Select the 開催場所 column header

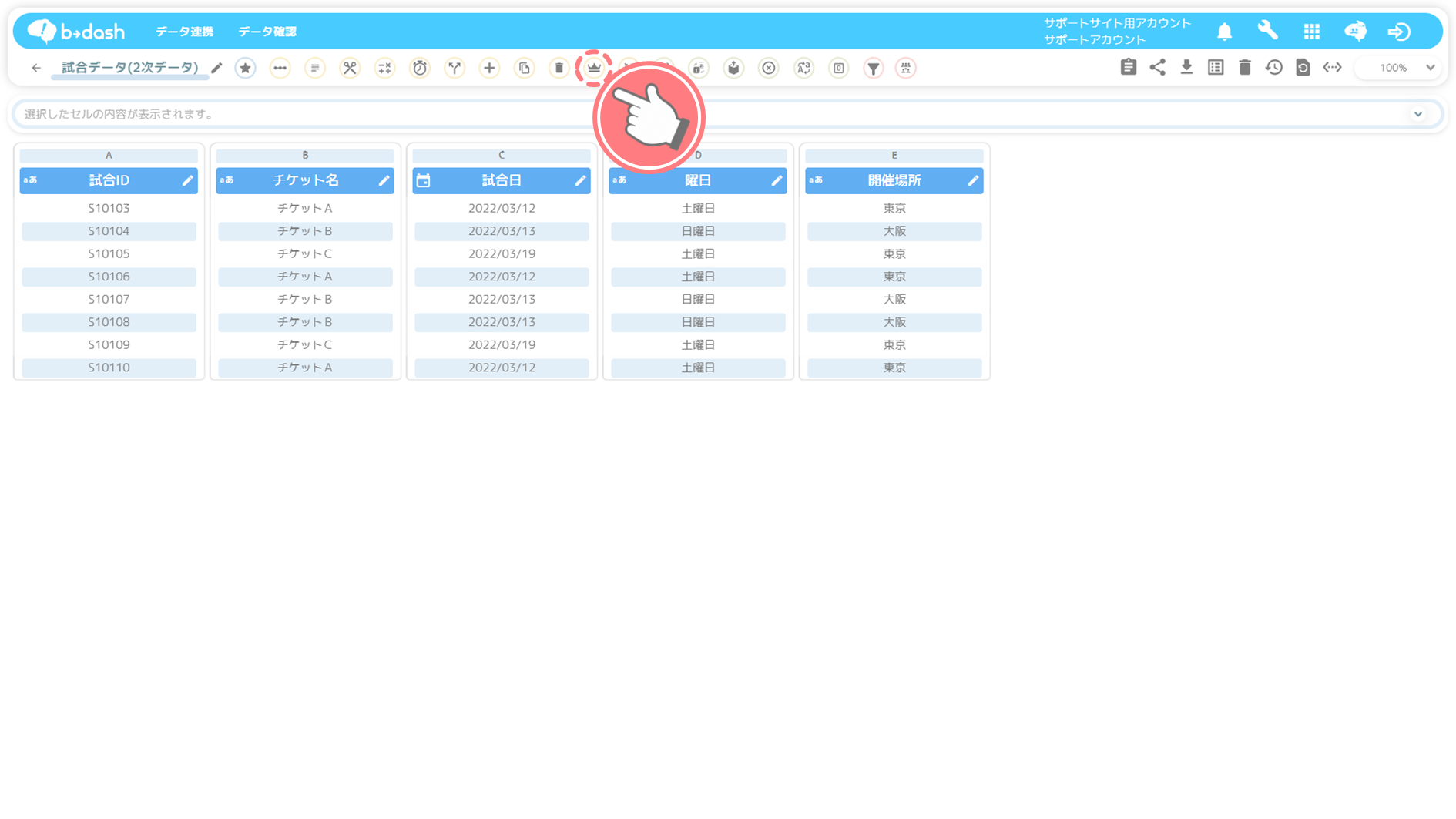tap(894, 180)
